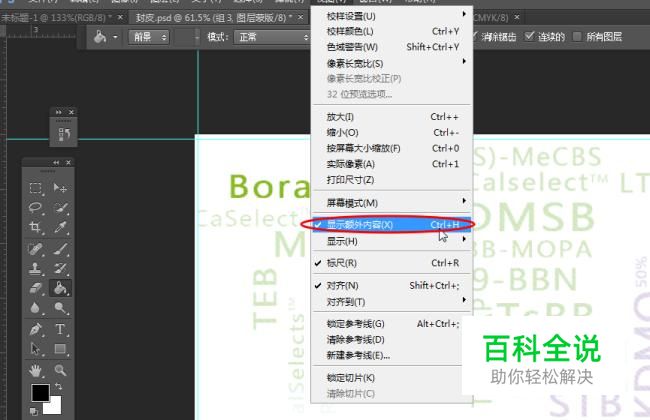Toggle 对齐(N) snap menu item
This screenshot has width=650, height=420.
click(392, 286)
